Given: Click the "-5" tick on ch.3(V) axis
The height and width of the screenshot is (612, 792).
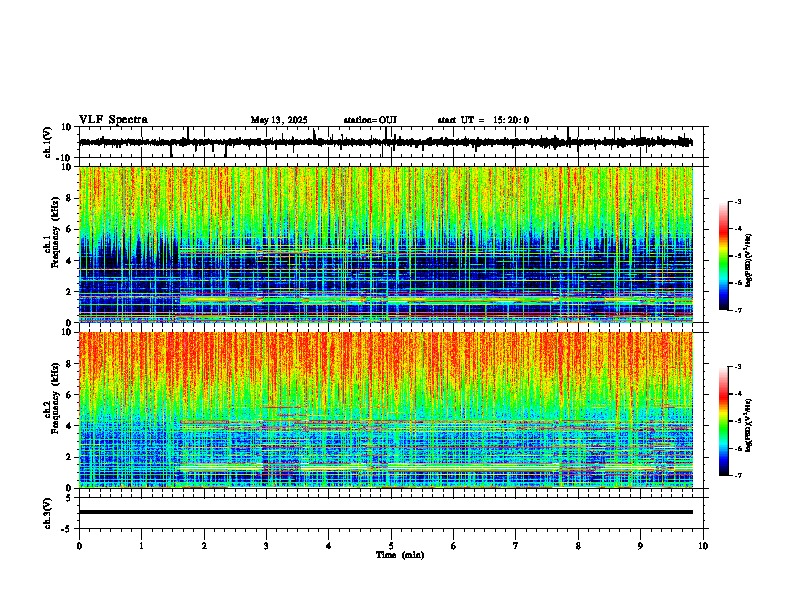Looking at the screenshot, I should click(x=68, y=529).
